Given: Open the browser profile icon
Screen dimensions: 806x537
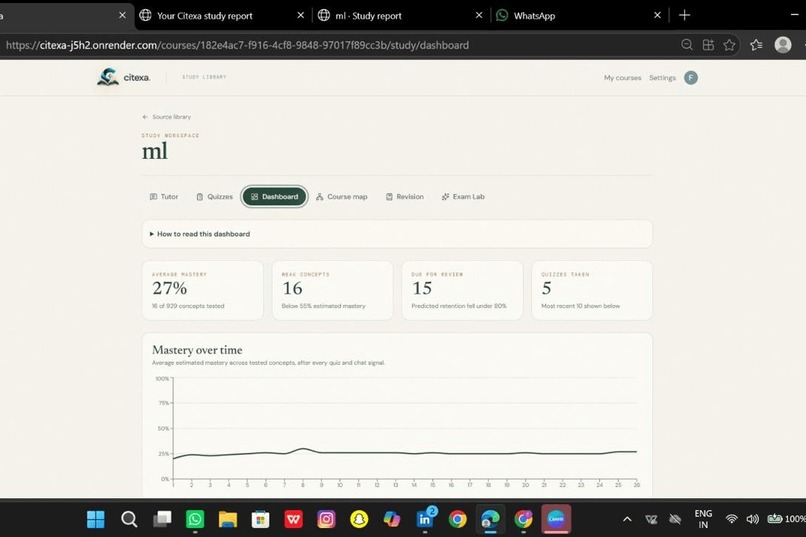Looking at the screenshot, I should 783,45.
